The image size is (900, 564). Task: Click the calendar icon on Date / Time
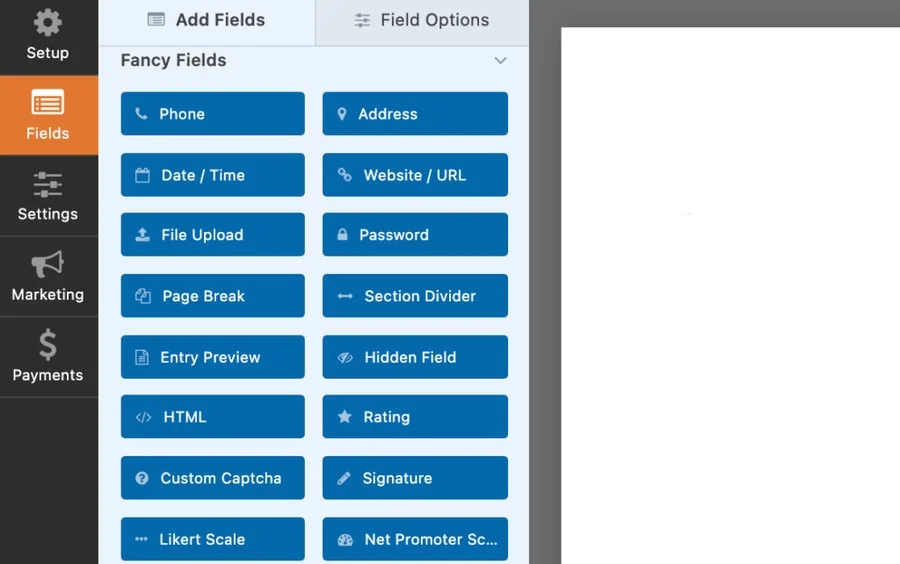click(x=142, y=175)
